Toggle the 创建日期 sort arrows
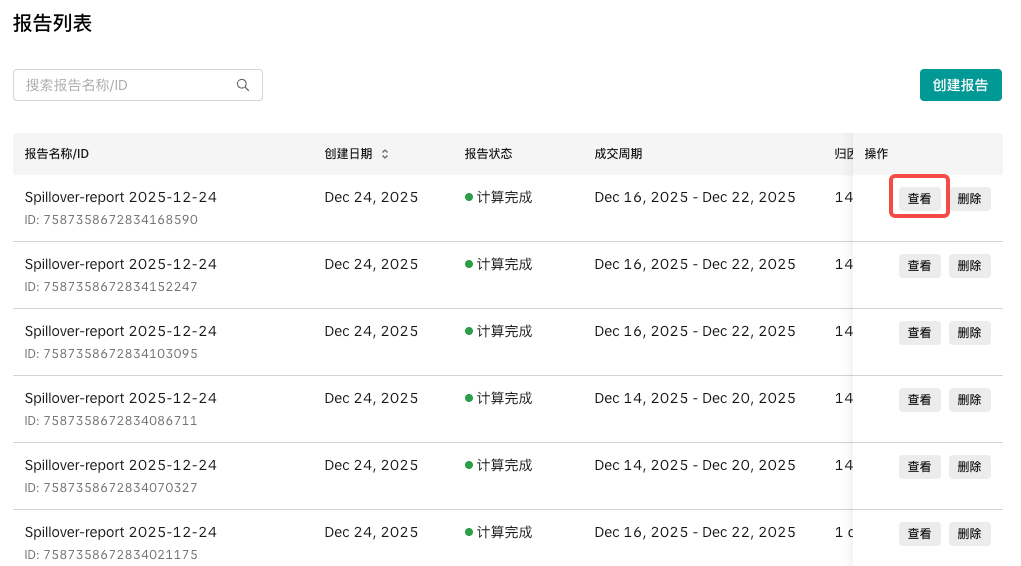1021x566 pixels. (x=385, y=154)
